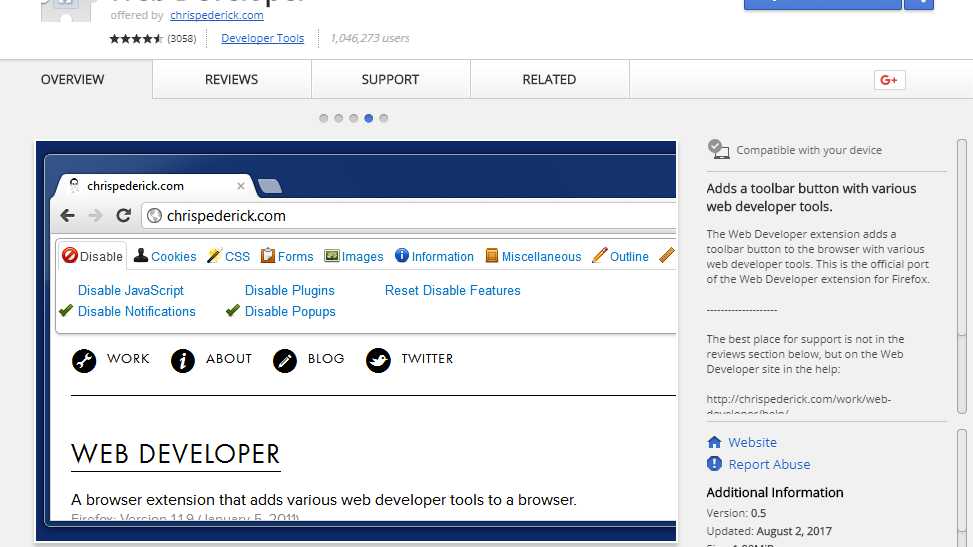This screenshot has width=973, height=547.
Task: Click the screenshot preview image
Action: tap(356, 341)
